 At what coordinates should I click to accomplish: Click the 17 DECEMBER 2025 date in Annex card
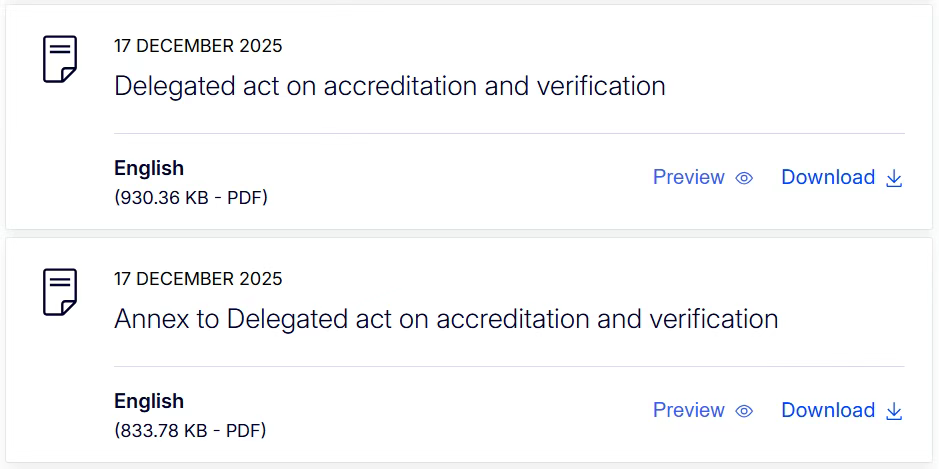198,279
